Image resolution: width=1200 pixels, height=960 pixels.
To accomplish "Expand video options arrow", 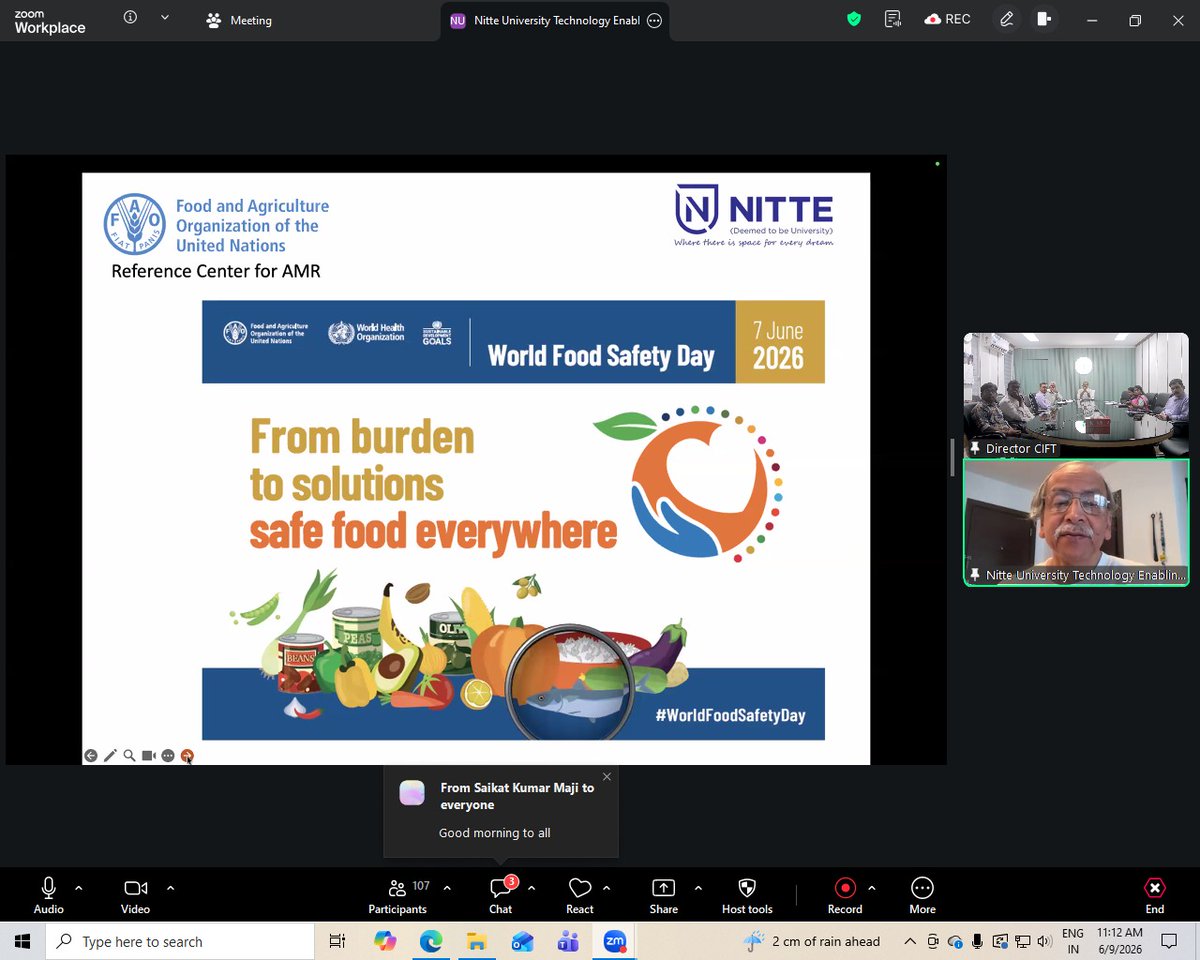I will click(x=170, y=888).
